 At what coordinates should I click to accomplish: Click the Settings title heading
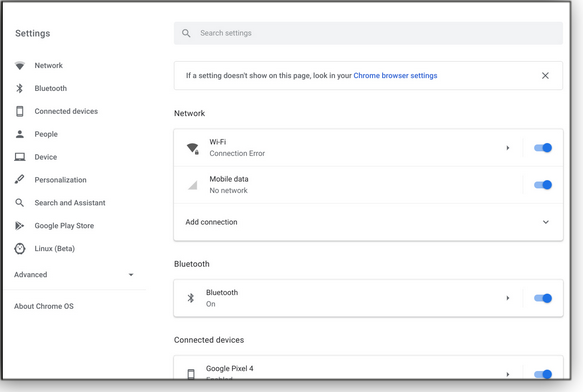[33, 33]
